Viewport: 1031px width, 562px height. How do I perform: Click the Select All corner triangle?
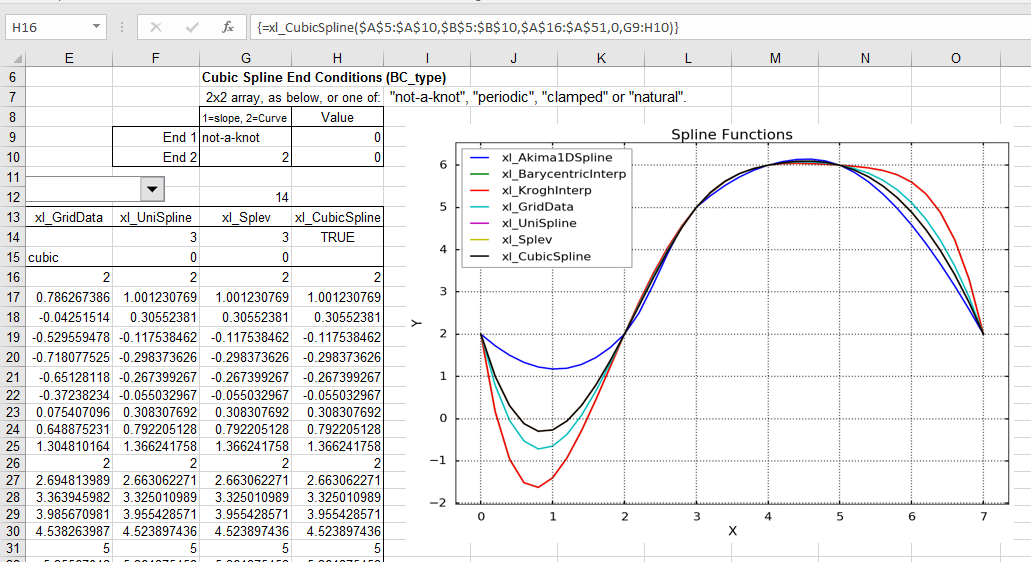12,58
